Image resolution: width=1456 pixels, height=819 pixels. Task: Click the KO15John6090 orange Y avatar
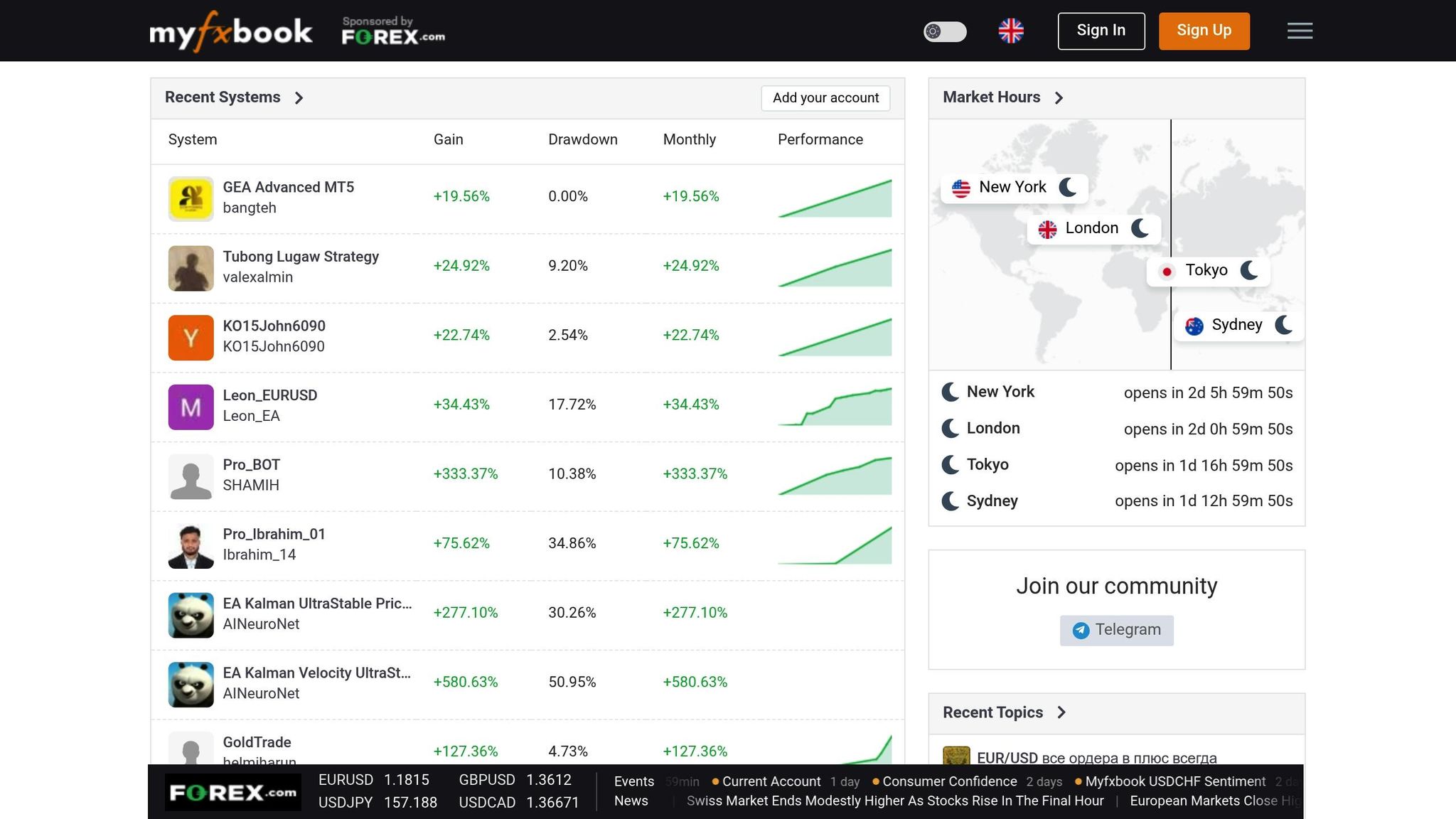(x=191, y=338)
